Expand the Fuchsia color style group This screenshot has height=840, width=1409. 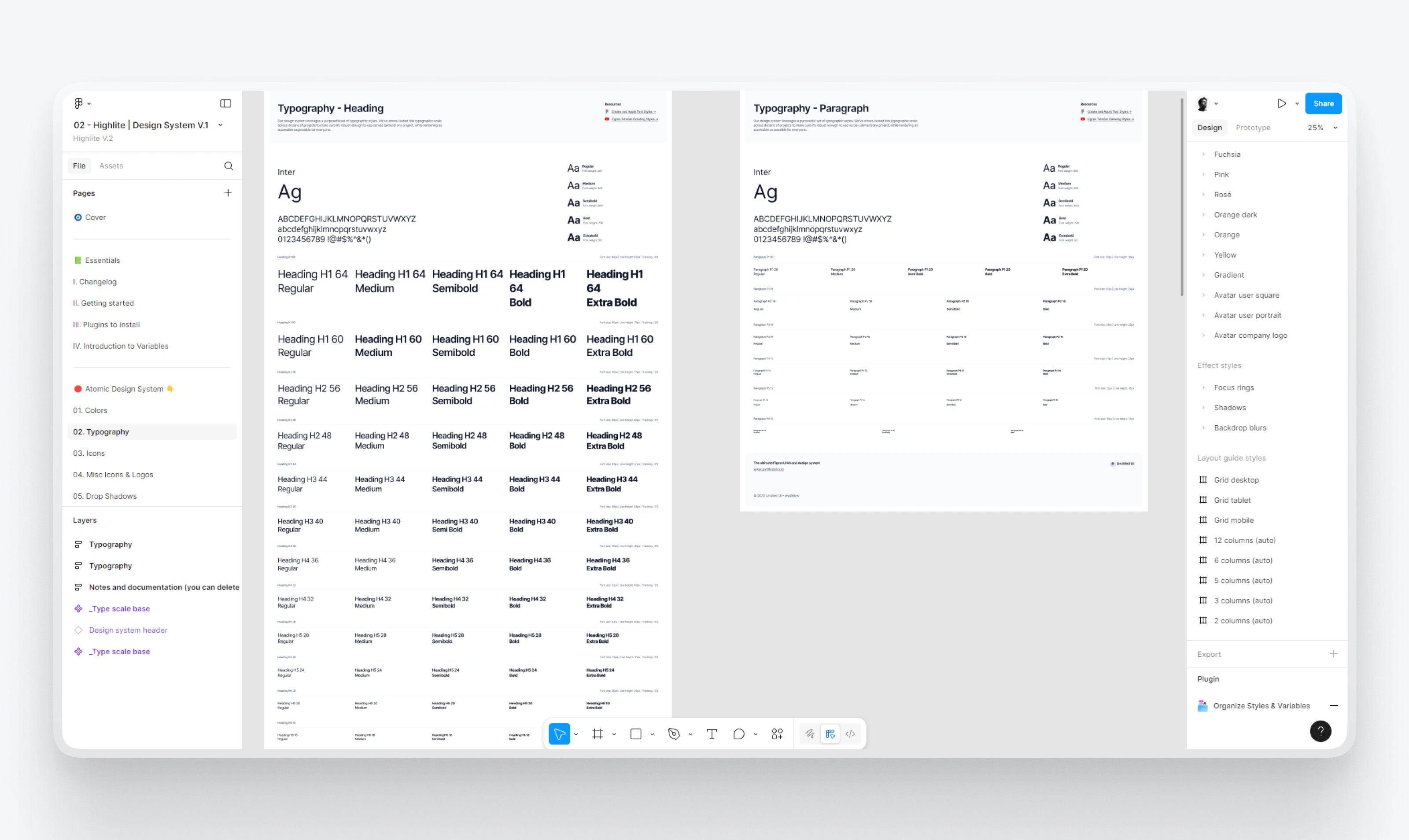(x=1203, y=154)
